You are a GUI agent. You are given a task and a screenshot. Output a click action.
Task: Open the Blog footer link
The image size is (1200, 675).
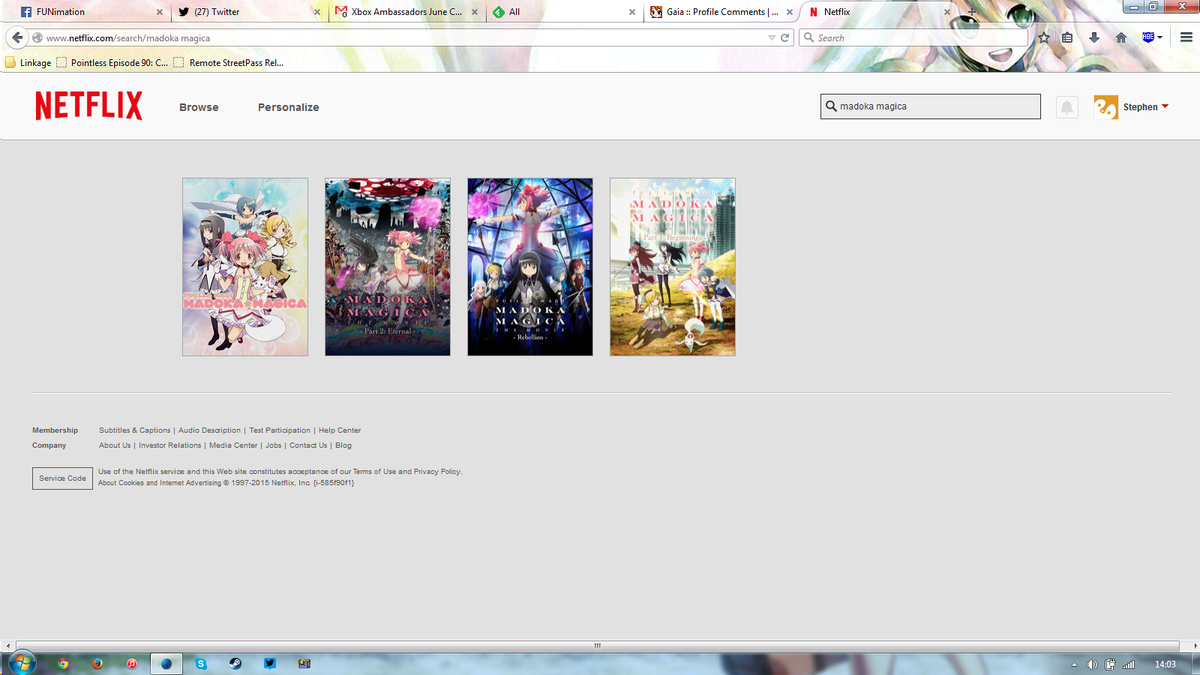point(343,445)
